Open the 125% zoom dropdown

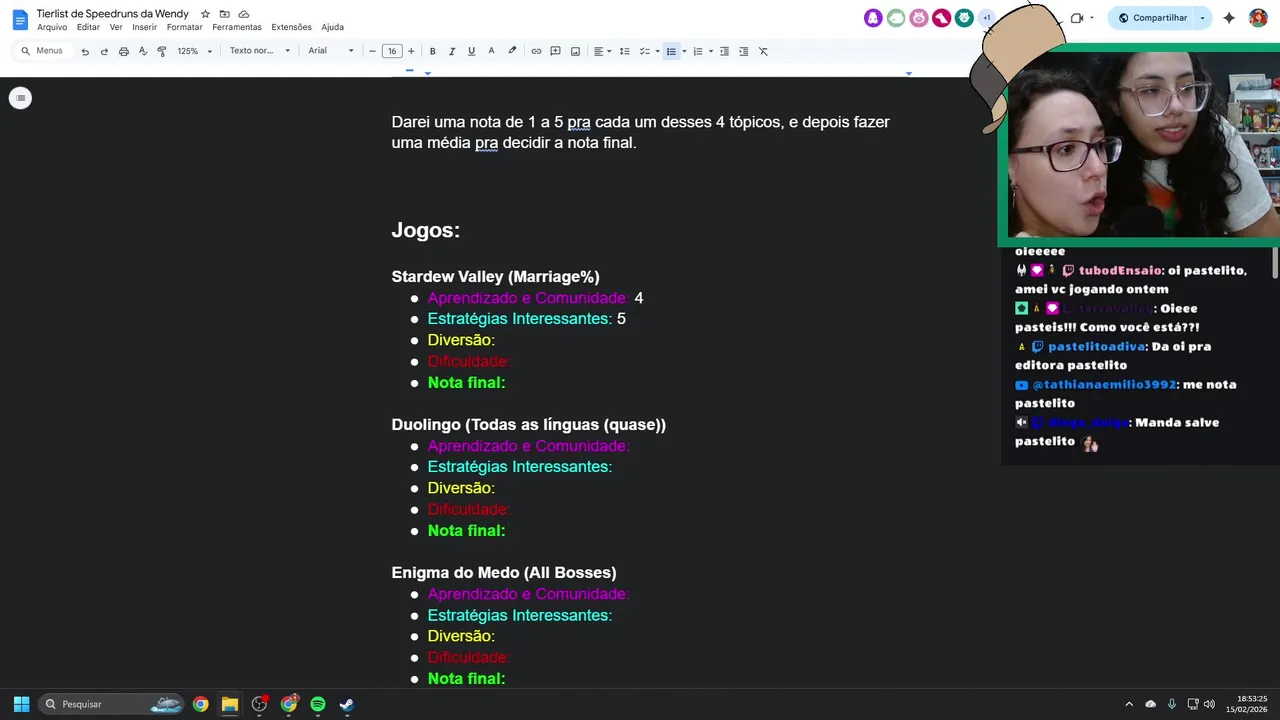point(194,51)
